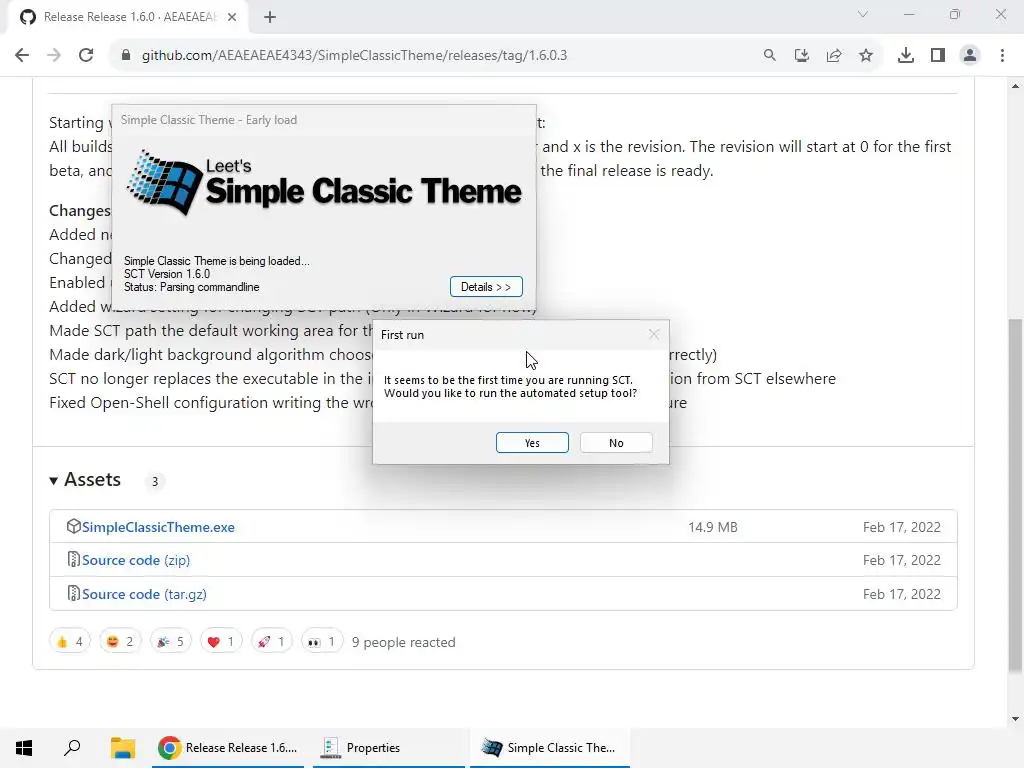
Task: Click the zip file icon for Source code (zip)
Action: coord(74,560)
